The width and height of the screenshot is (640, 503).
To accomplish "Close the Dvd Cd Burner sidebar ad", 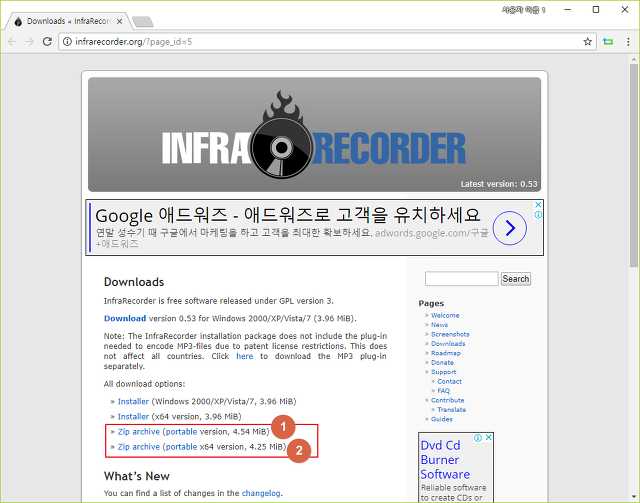I will click(x=488, y=438).
